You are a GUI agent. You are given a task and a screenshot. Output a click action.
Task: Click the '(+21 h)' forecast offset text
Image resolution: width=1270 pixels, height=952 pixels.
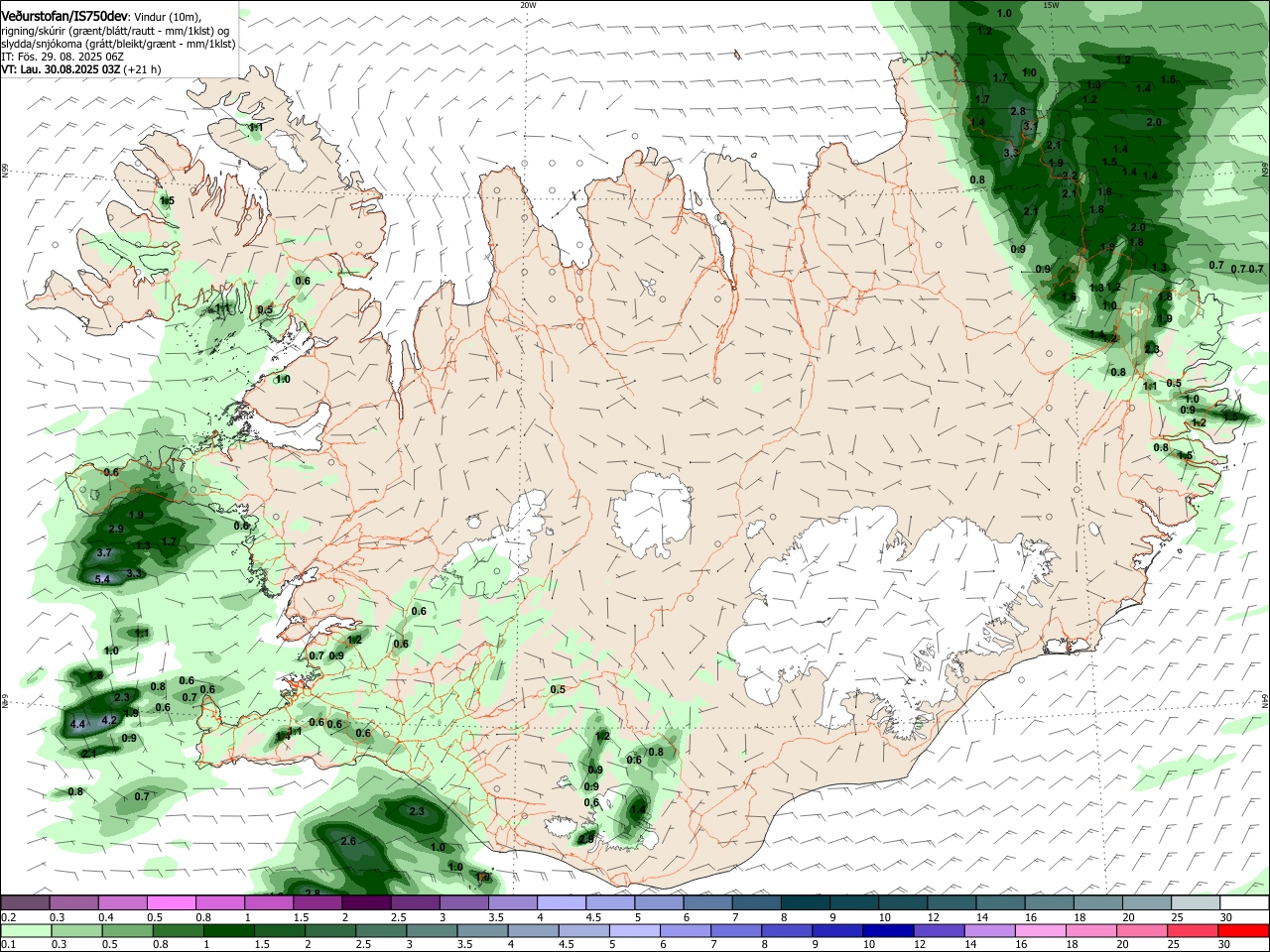(142, 69)
